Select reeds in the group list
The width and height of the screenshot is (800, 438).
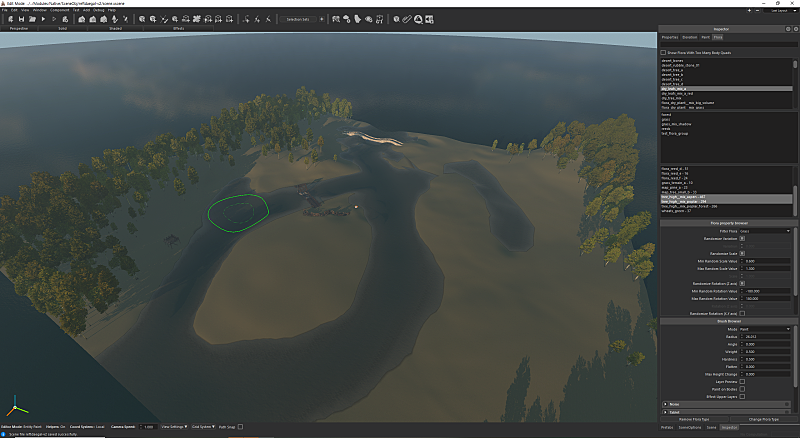click(x=666, y=129)
